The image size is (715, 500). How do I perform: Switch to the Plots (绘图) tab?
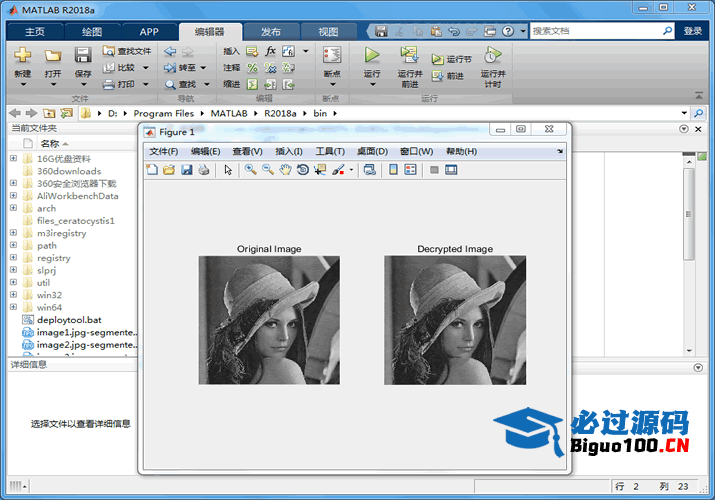[92, 32]
